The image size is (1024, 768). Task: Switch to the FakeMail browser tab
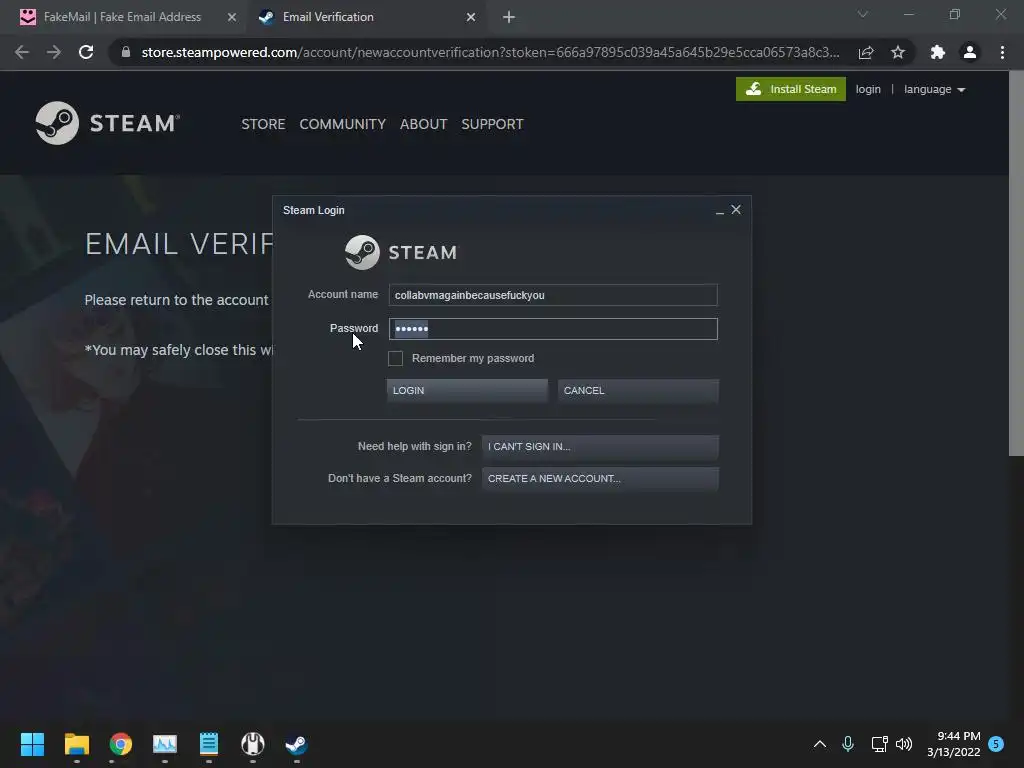click(x=122, y=17)
